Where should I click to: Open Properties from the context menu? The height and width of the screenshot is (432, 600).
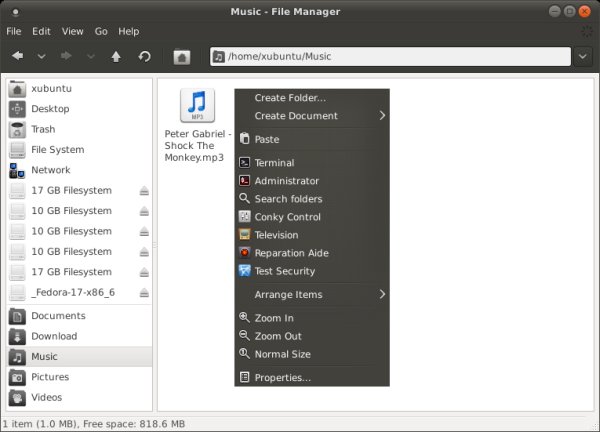282,378
